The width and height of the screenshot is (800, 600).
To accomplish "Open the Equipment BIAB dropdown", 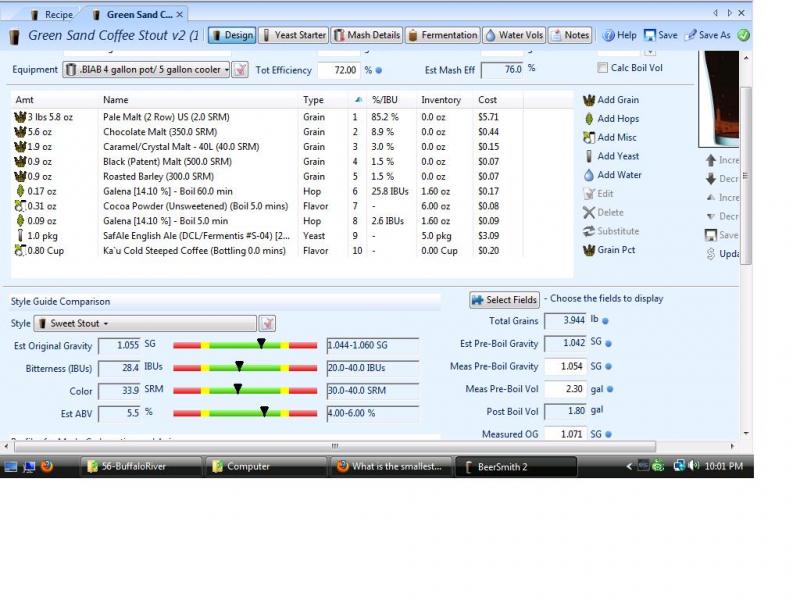I will click(x=147, y=69).
